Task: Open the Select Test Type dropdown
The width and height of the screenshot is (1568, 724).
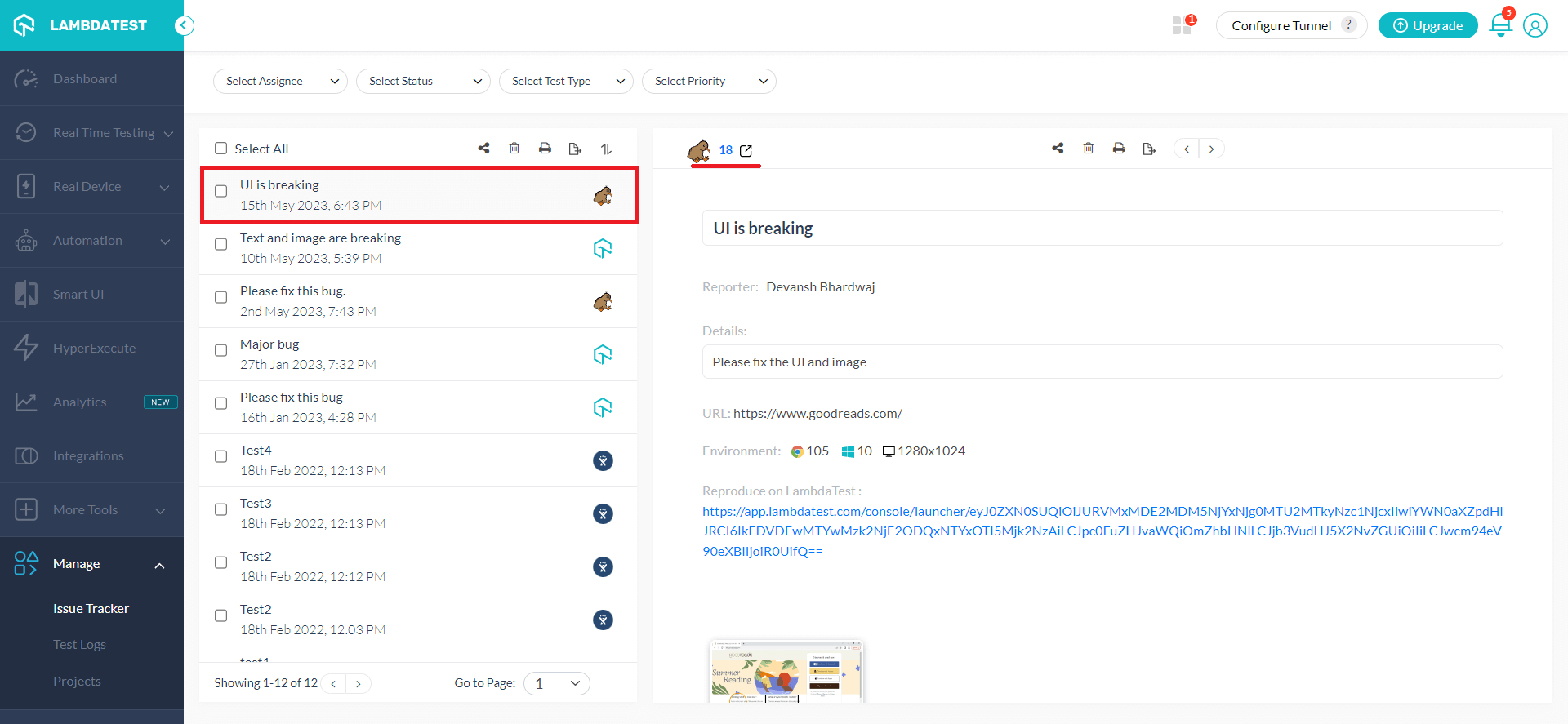Action: [566, 81]
